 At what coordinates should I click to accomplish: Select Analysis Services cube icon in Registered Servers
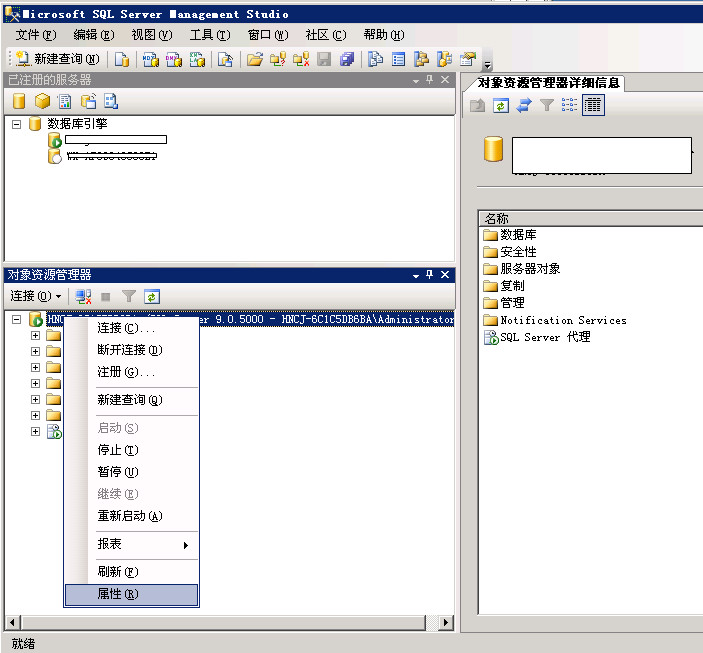pyautogui.click(x=42, y=101)
